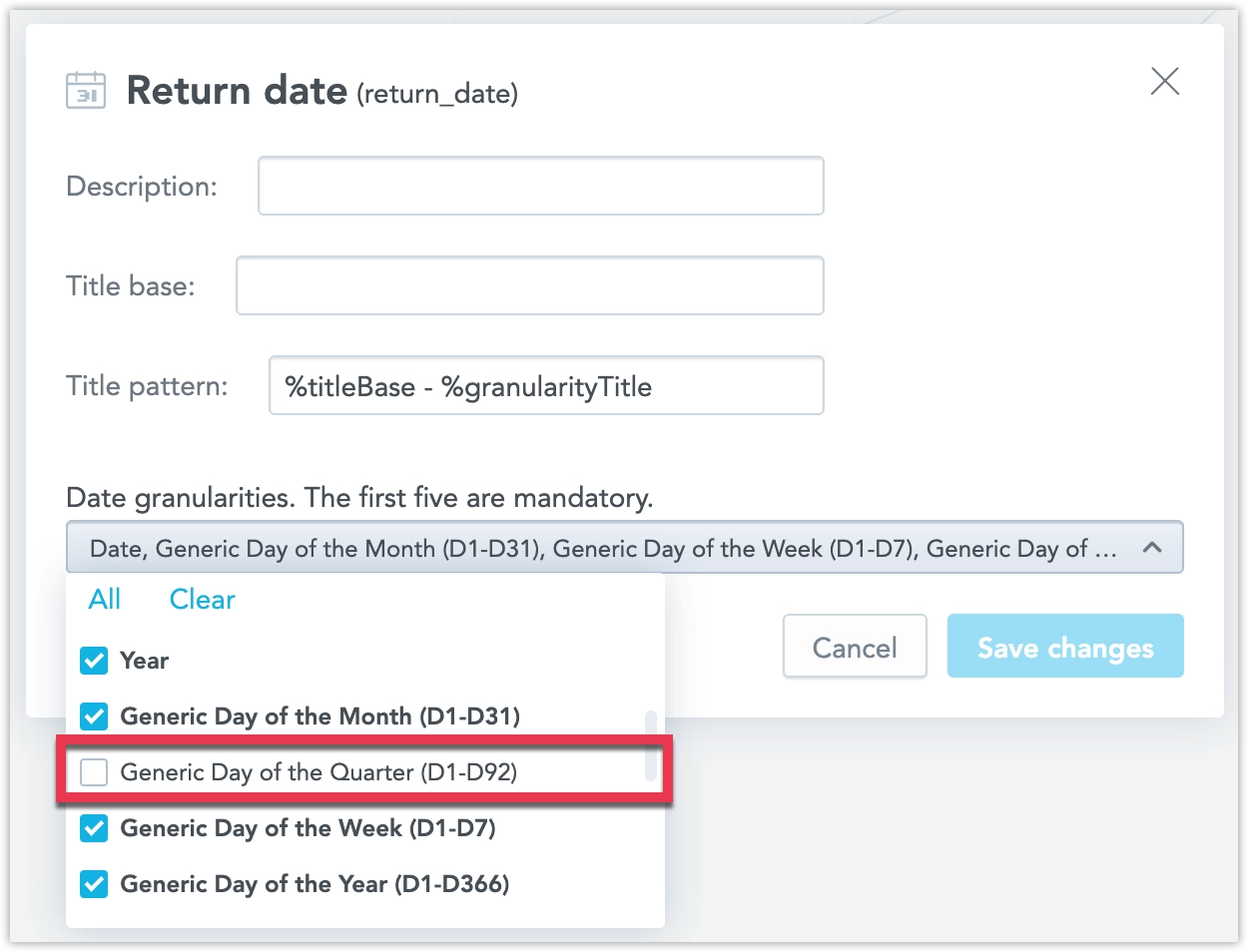Click Save changes

1064,647
